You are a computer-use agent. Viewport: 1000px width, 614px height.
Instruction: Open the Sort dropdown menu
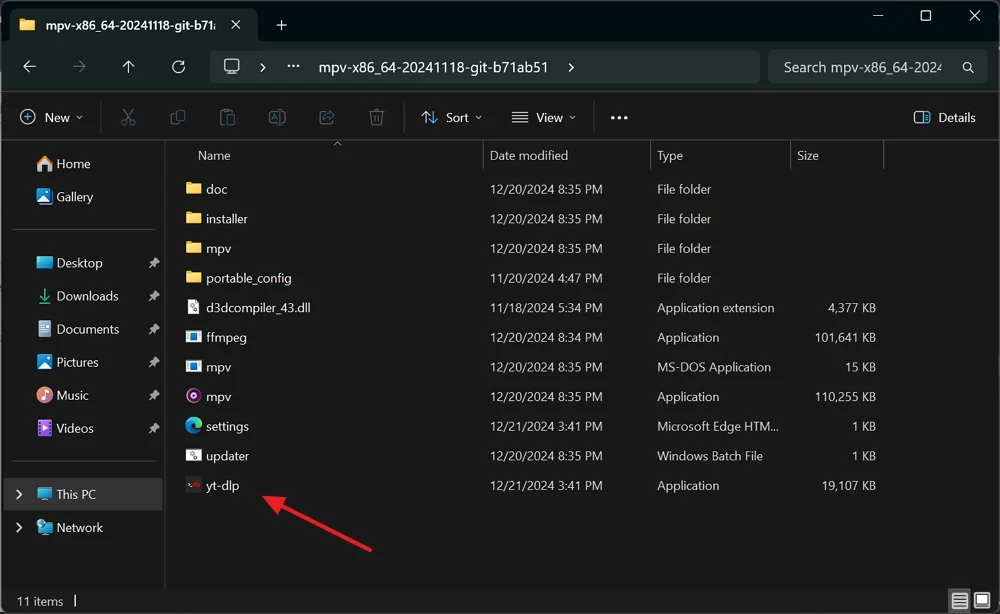(452, 117)
